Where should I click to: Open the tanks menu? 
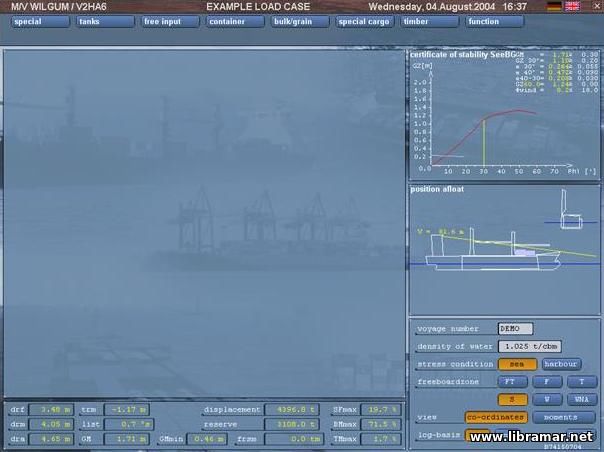100,21
